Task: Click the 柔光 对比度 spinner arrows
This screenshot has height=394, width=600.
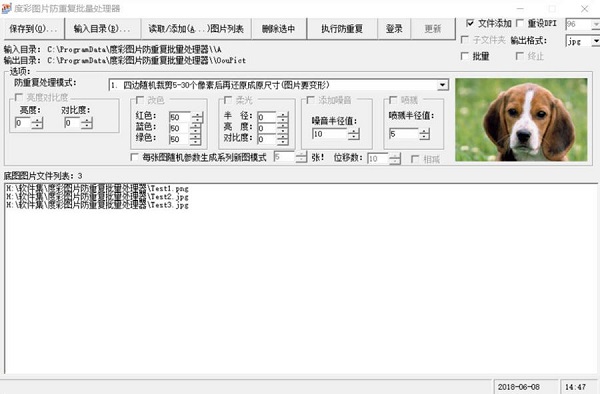Action: click(282, 139)
